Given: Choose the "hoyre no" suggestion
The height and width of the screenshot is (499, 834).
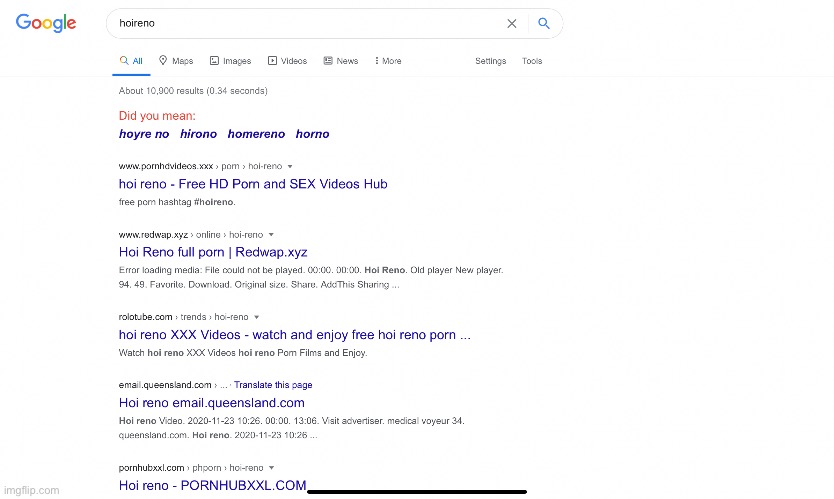Looking at the screenshot, I should coord(144,134).
